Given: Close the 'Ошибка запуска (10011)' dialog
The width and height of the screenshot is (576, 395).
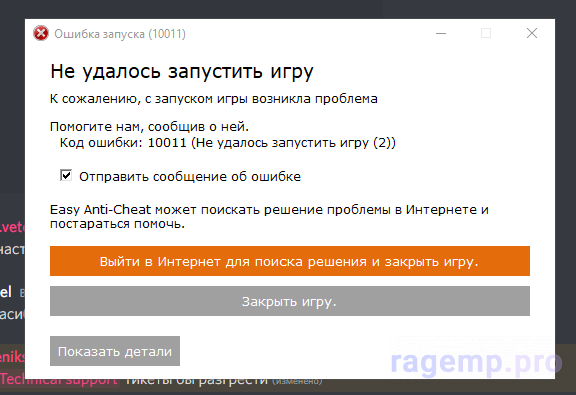Looking at the screenshot, I should tap(532, 33).
